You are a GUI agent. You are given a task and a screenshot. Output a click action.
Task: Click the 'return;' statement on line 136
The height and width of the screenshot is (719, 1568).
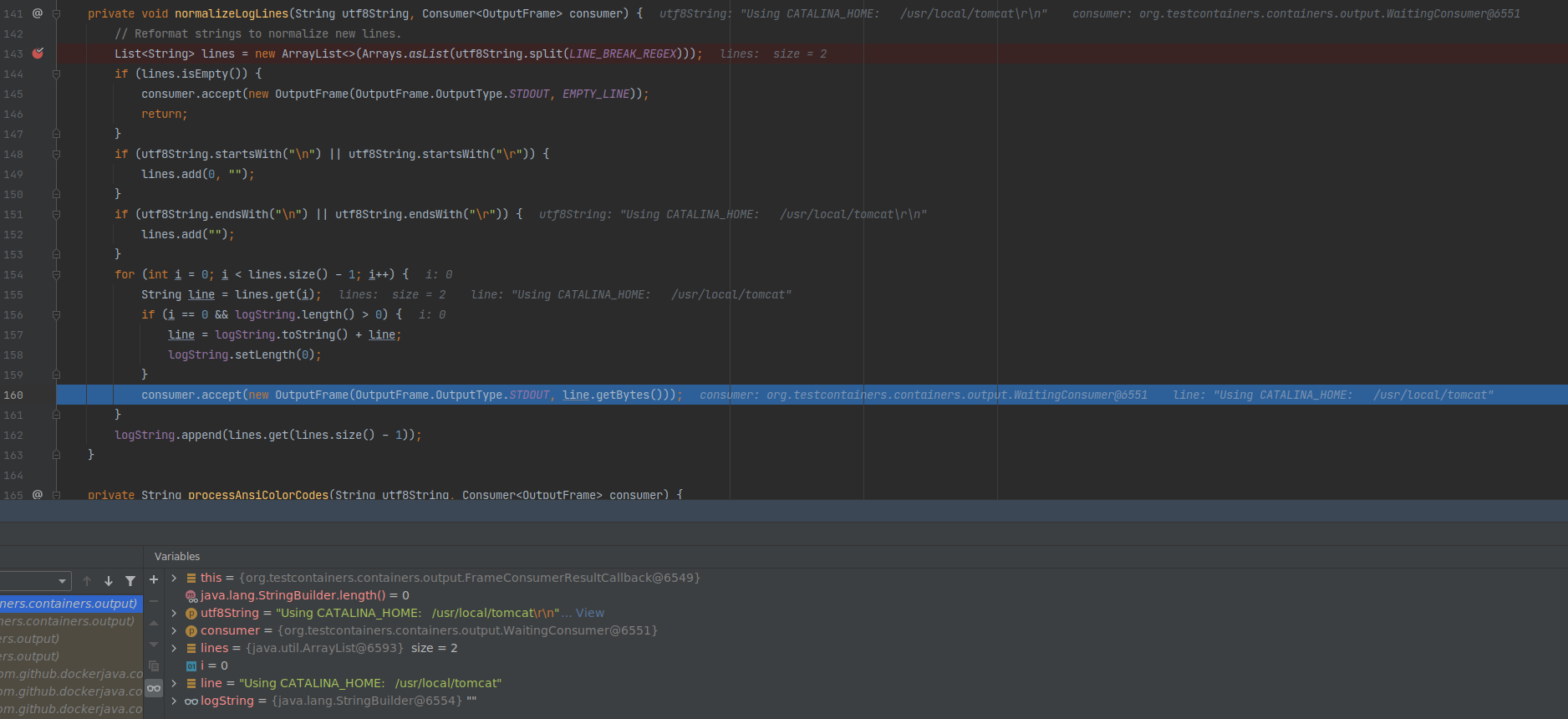[x=165, y=114]
